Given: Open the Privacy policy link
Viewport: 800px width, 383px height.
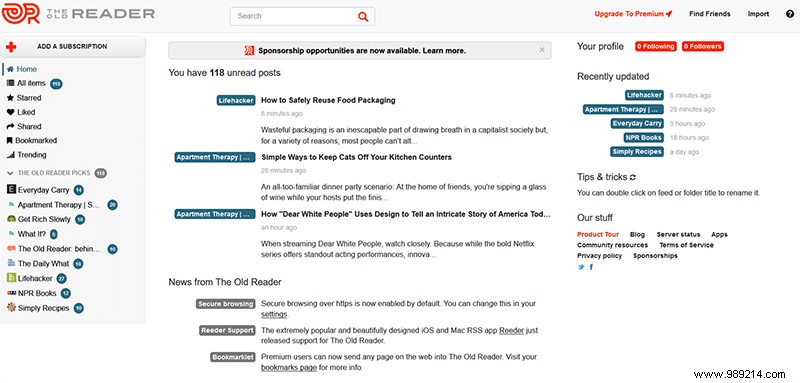Looking at the screenshot, I should click(x=599, y=256).
